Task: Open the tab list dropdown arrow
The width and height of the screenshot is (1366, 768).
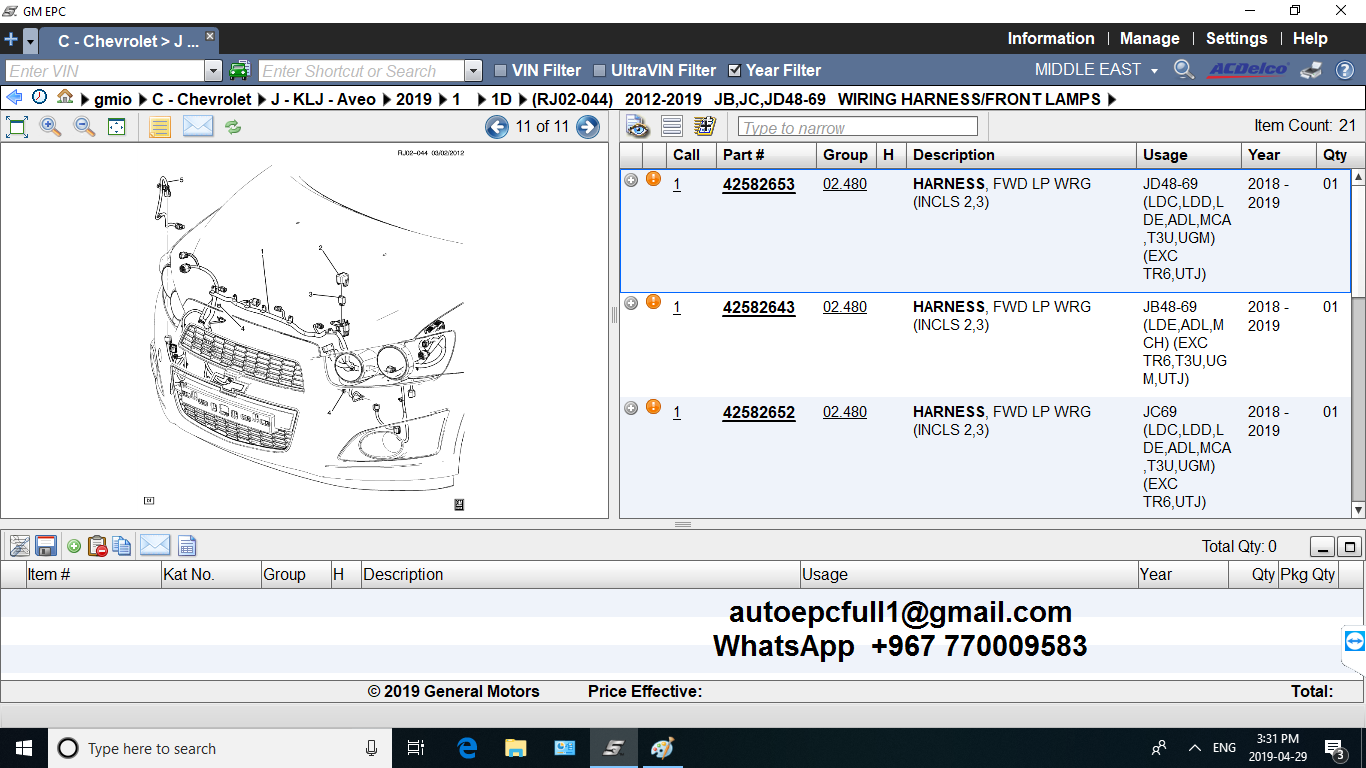Action: [x=31, y=41]
